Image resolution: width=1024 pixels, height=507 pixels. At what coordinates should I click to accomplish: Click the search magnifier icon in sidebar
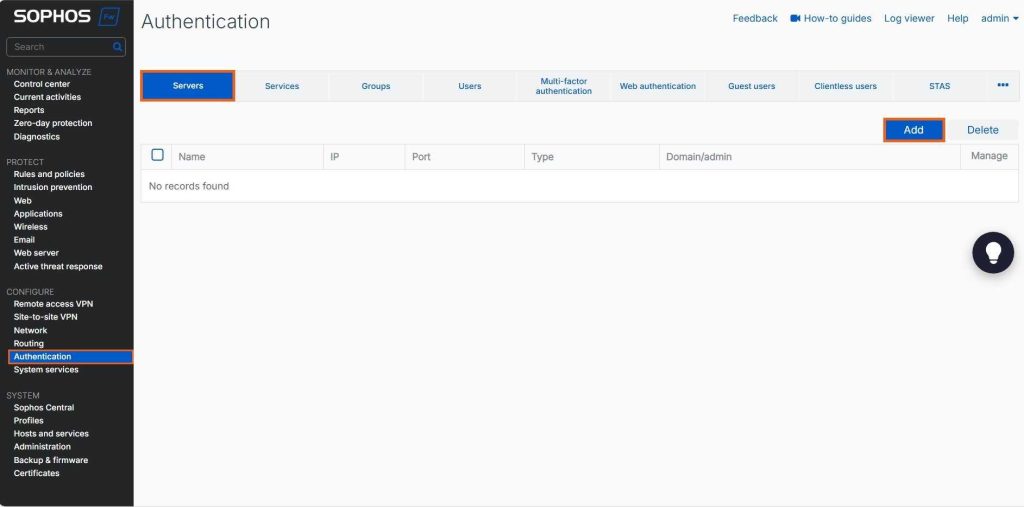click(x=118, y=47)
